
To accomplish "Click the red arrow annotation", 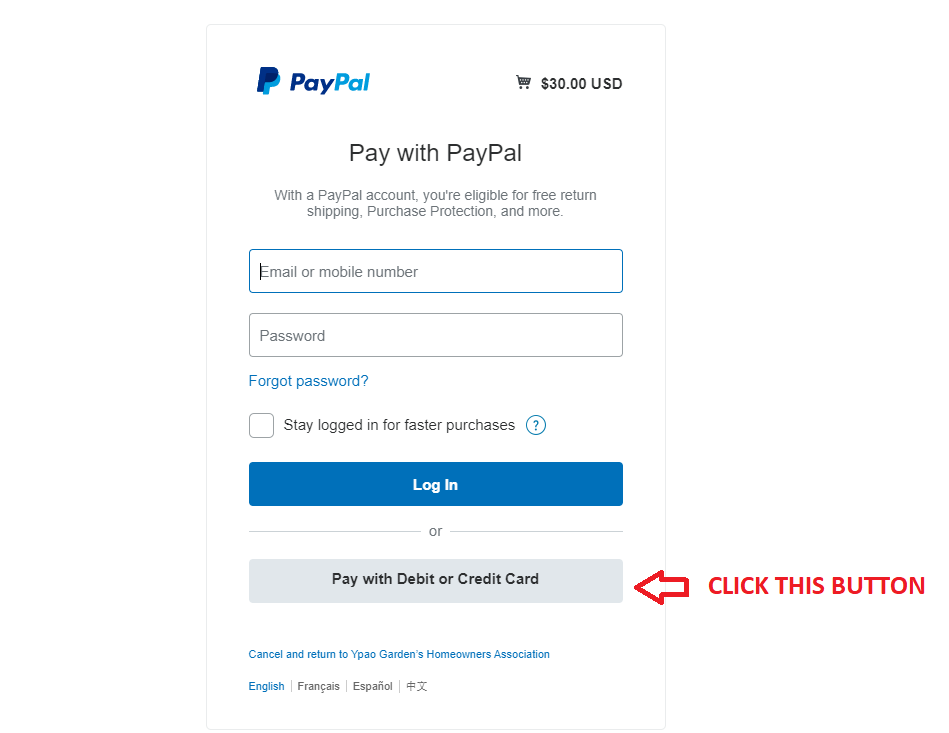I will click(662, 587).
